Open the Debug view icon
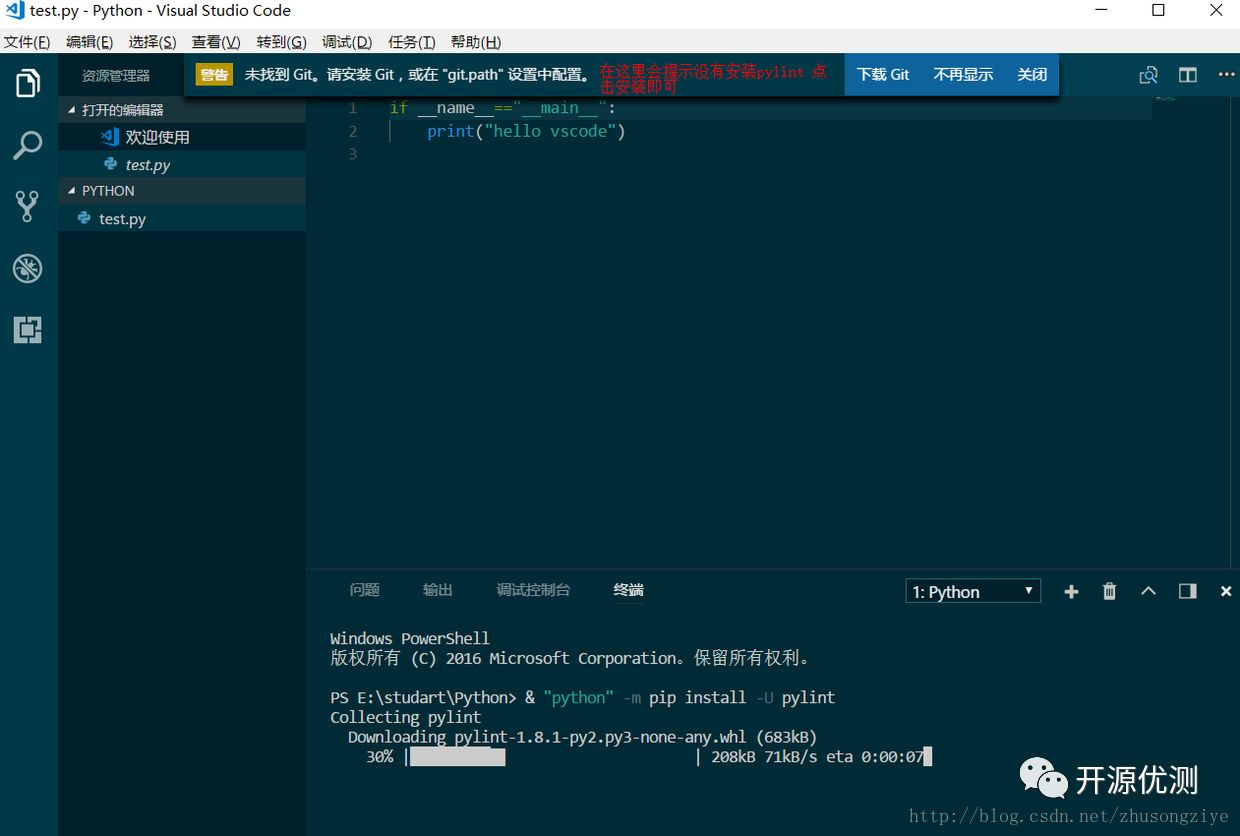 click(28, 268)
